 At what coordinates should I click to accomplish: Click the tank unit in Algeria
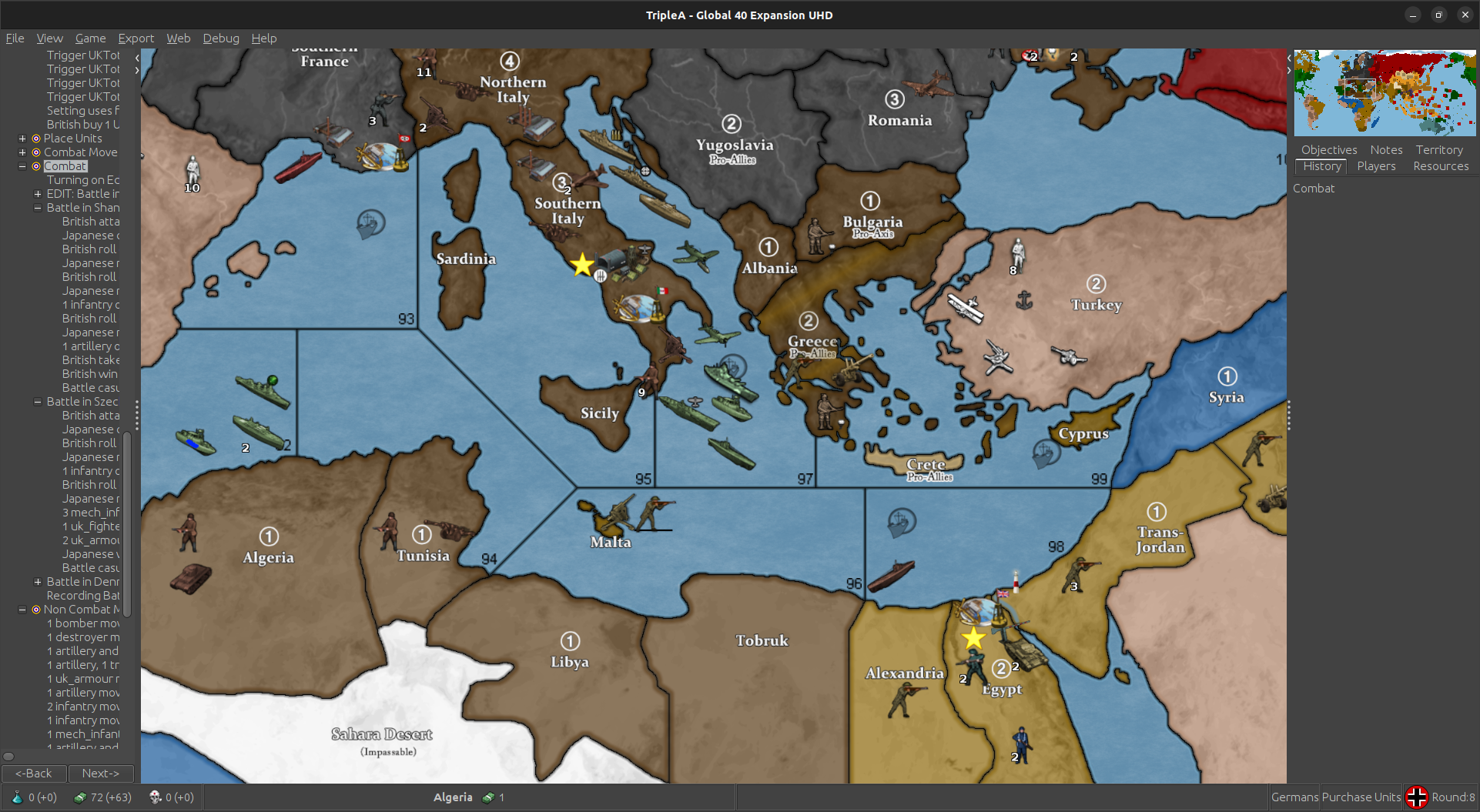[x=190, y=577]
